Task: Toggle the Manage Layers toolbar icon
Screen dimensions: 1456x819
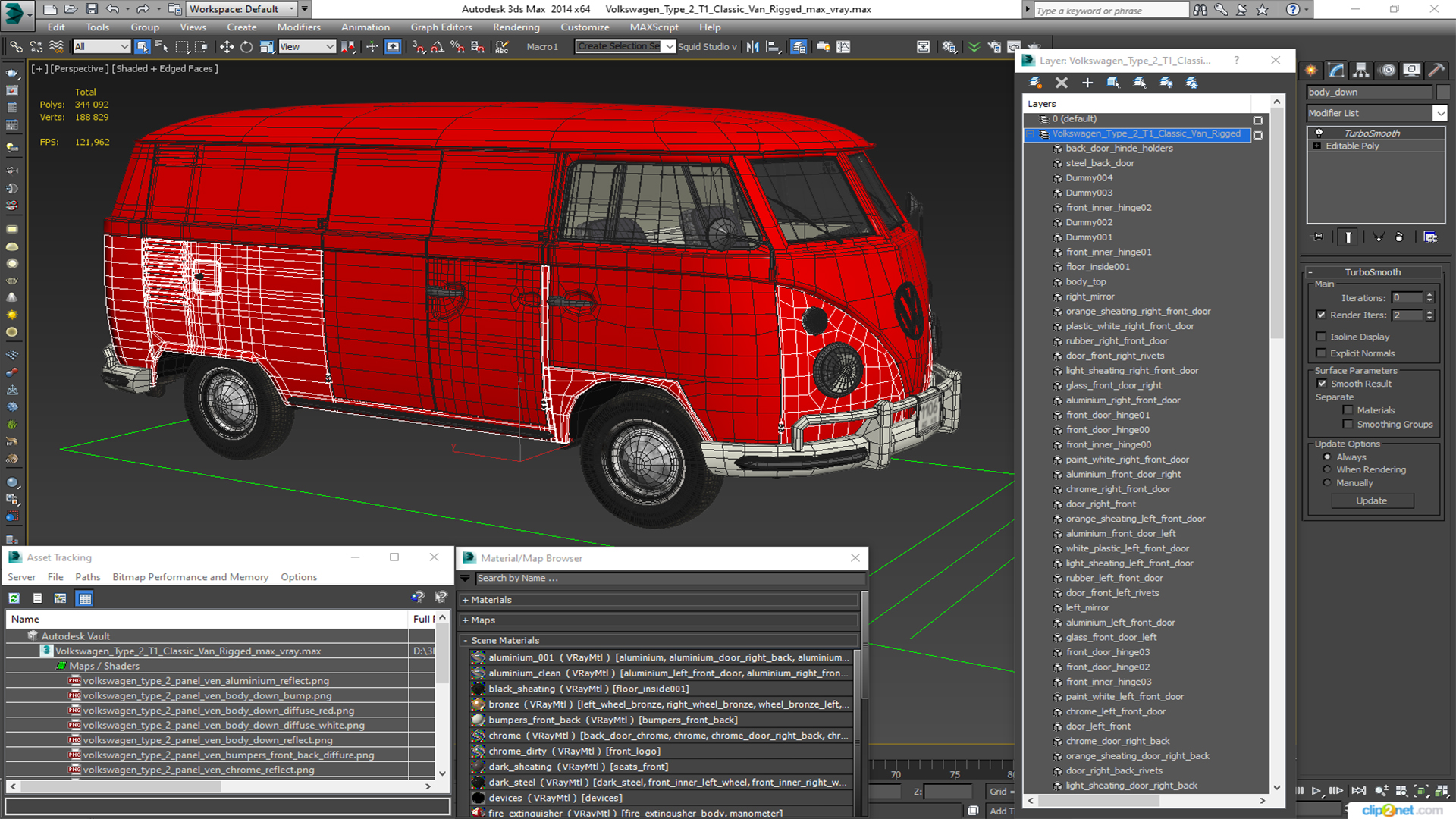Action: pos(799,47)
